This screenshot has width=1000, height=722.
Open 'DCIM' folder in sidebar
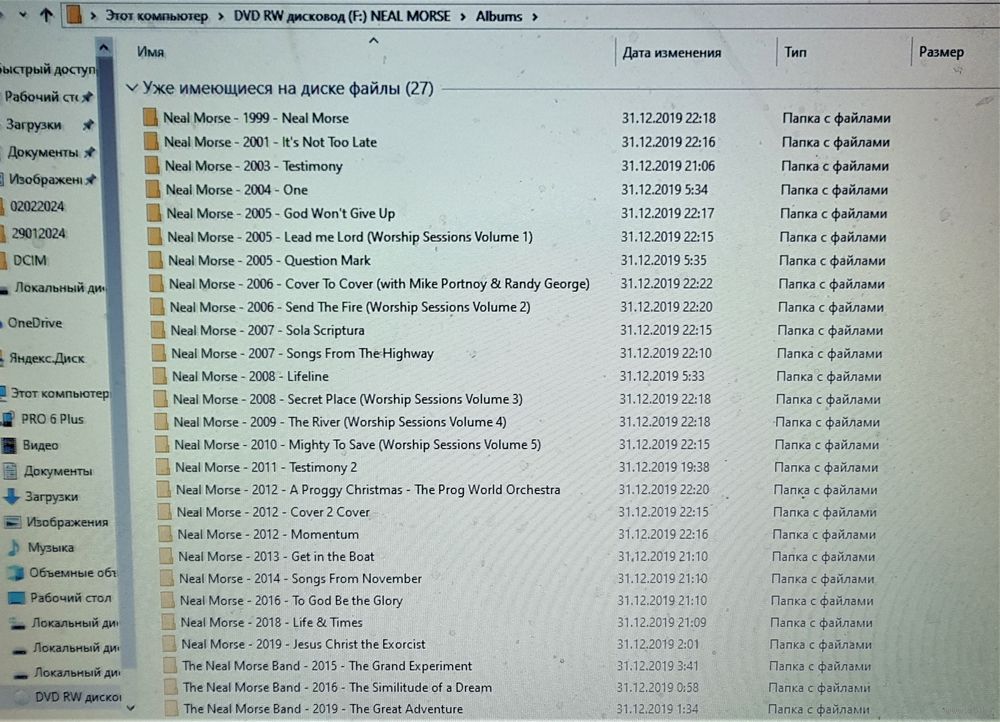point(29,260)
